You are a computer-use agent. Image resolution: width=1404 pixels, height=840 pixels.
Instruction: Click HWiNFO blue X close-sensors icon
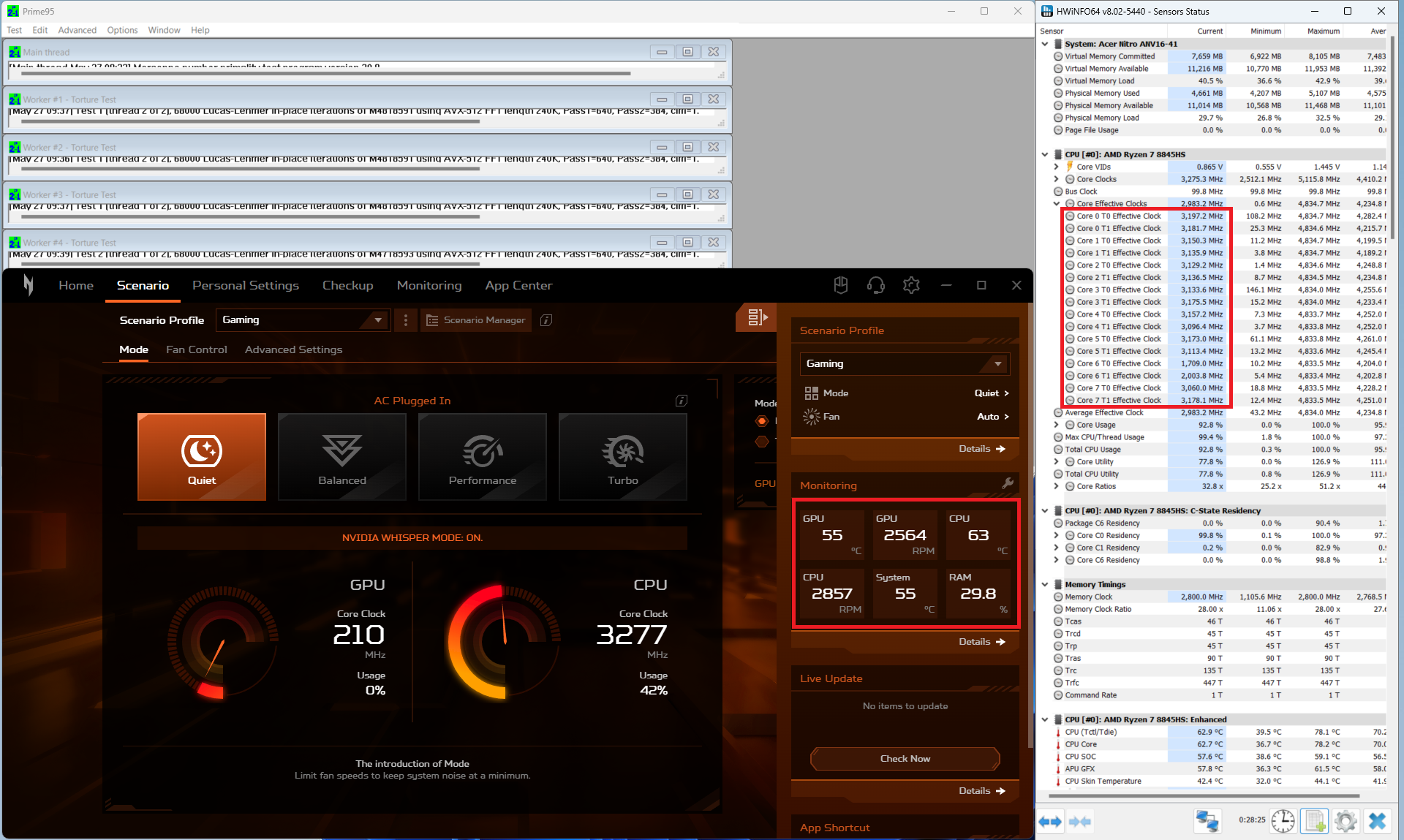pyautogui.click(x=1377, y=820)
